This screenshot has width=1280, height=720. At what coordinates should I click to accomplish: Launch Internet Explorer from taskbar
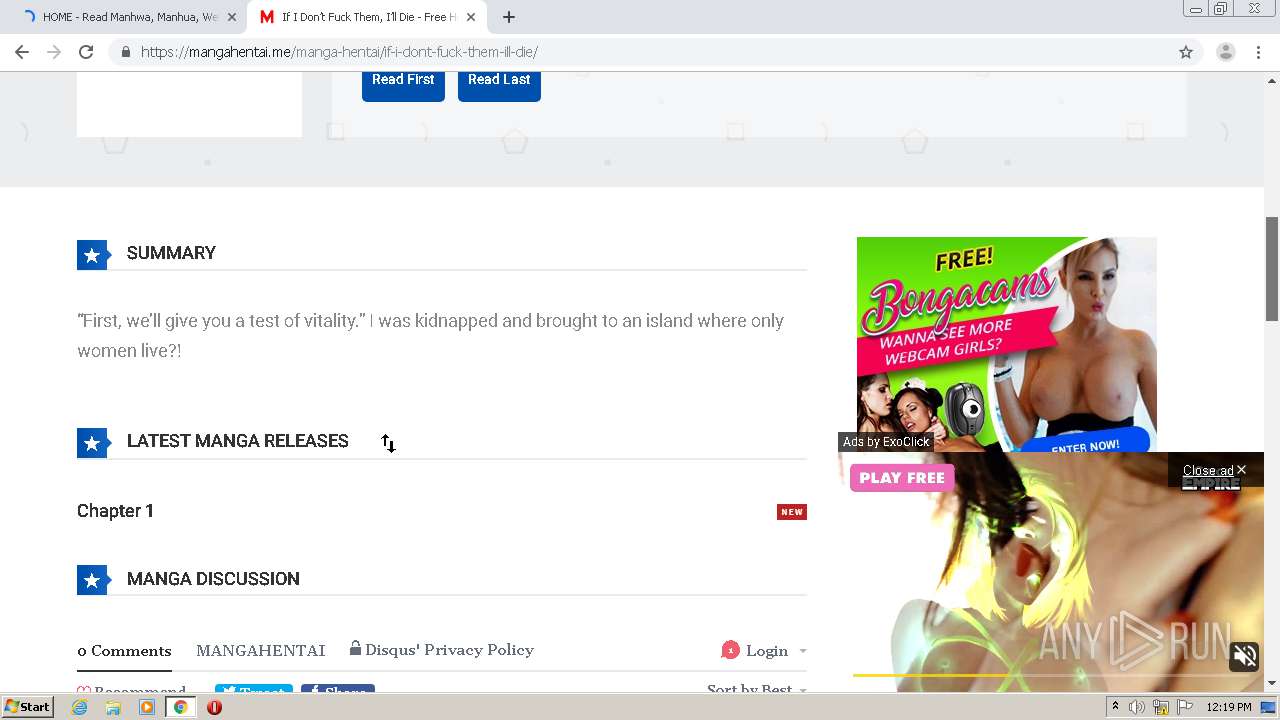(x=79, y=707)
